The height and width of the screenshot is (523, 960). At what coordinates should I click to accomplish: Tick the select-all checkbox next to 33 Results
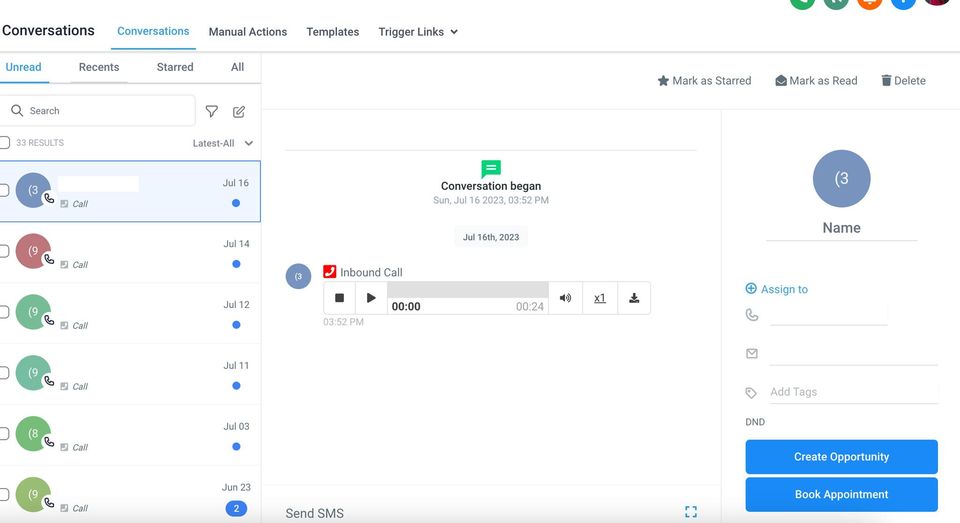(5, 143)
